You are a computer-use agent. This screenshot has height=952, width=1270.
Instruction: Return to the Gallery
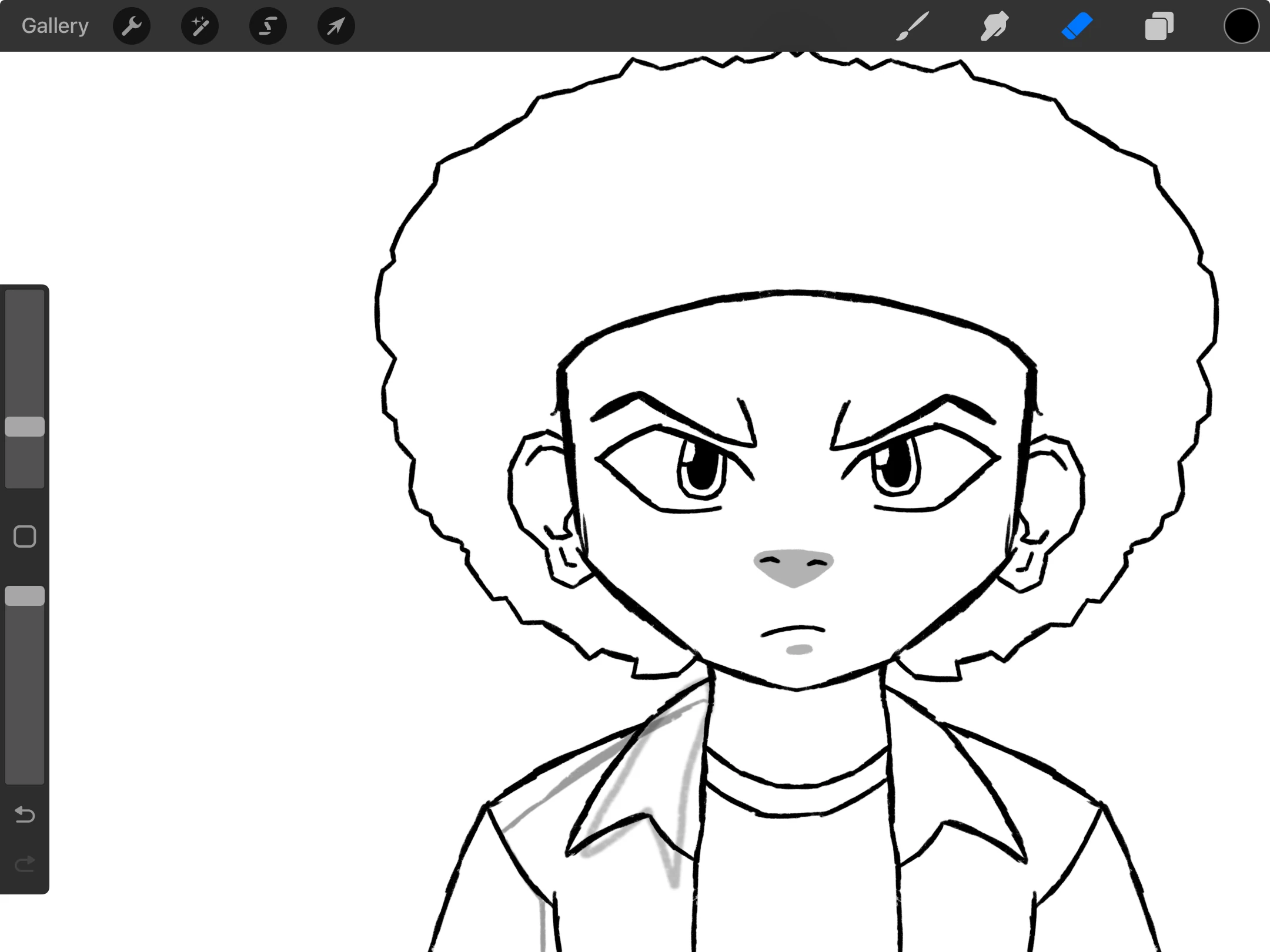coord(55,26)
